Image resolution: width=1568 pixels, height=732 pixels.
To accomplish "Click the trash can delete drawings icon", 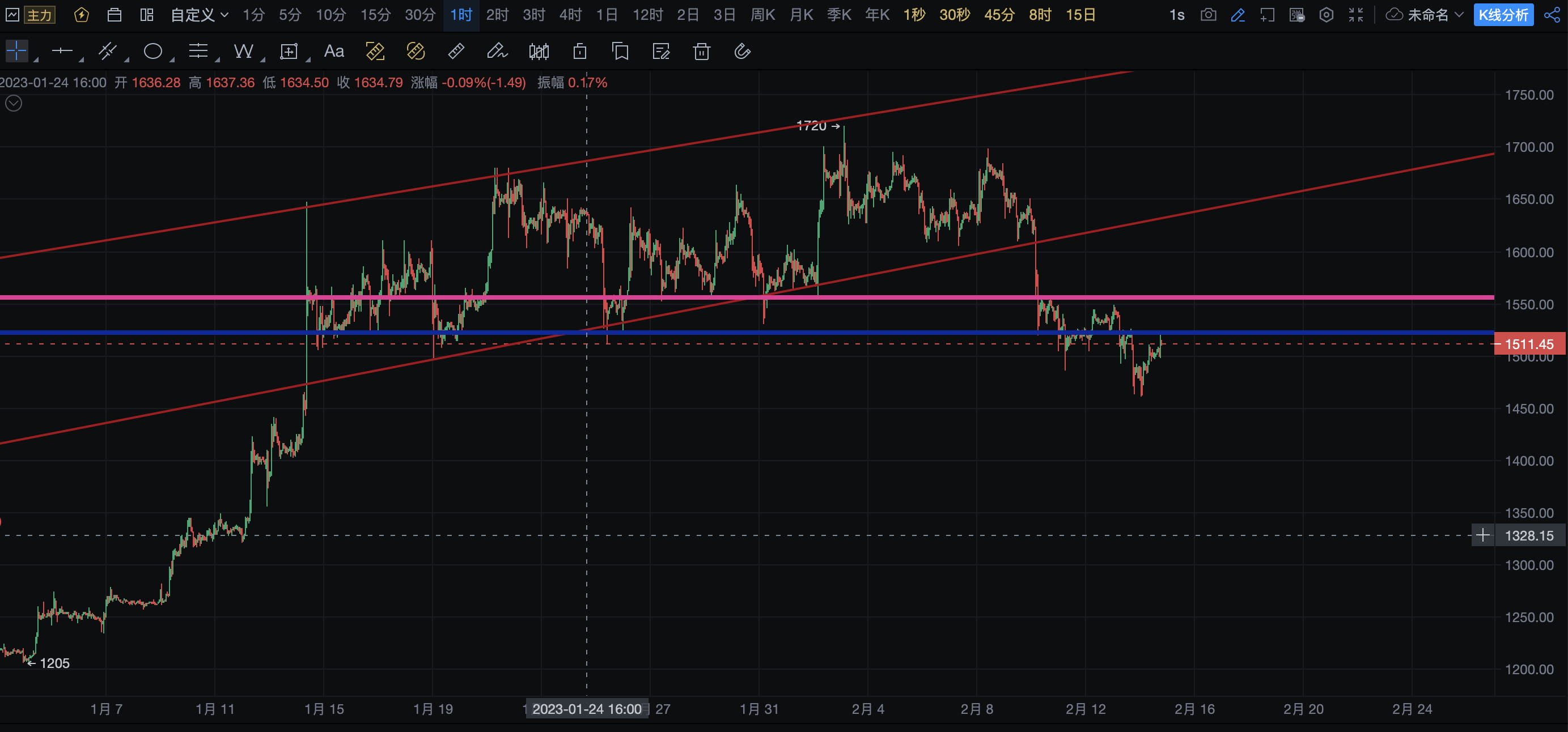I will 701,51.
